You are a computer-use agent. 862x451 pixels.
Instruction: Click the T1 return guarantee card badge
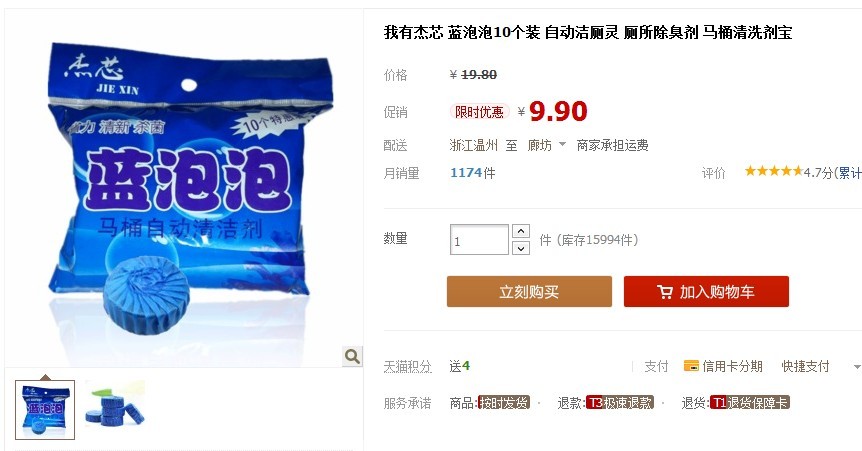[749, 403]
